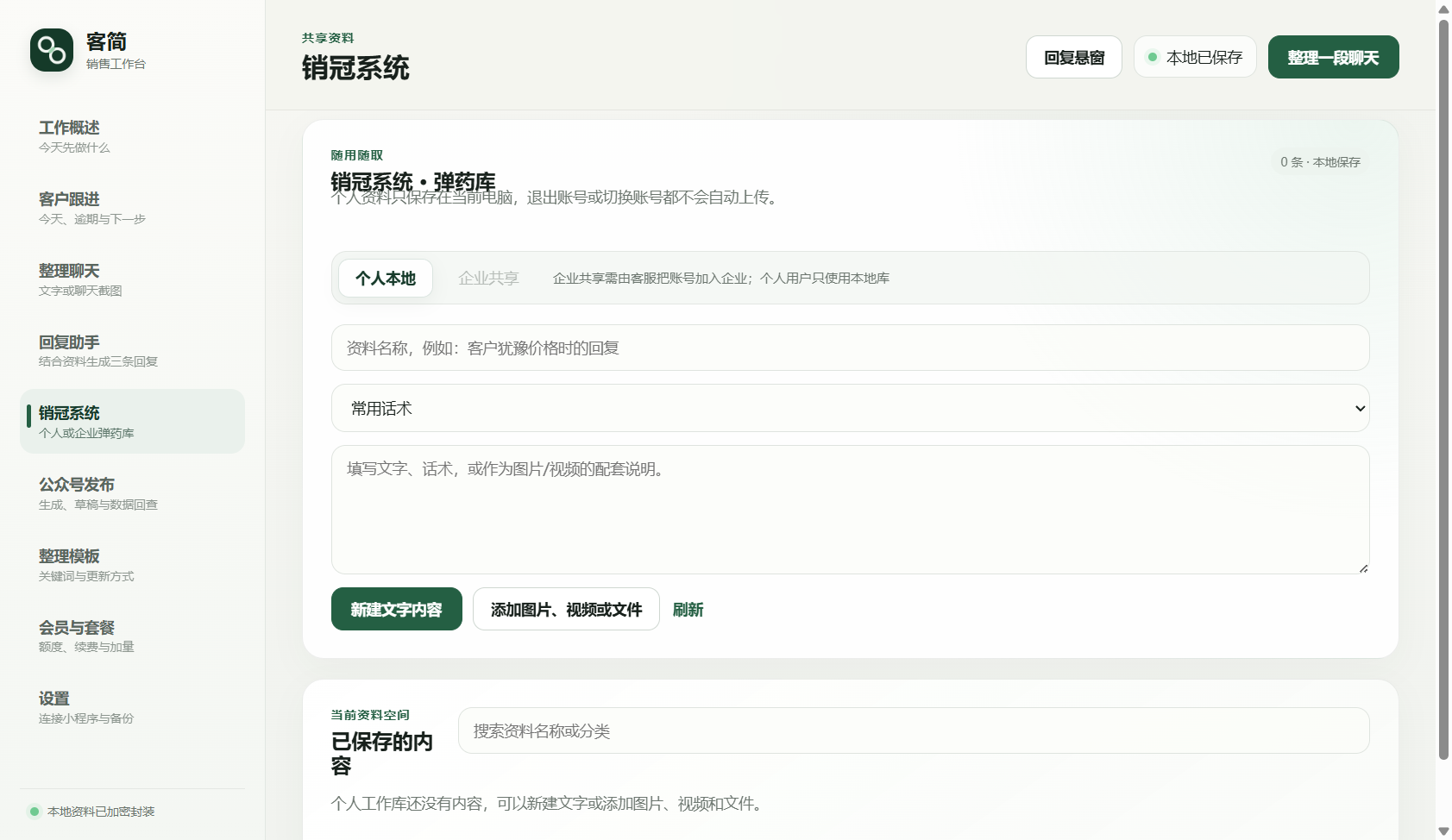Click the content textarea for 填写文字、话术
Screen dimensions: 1452x840
850,510
